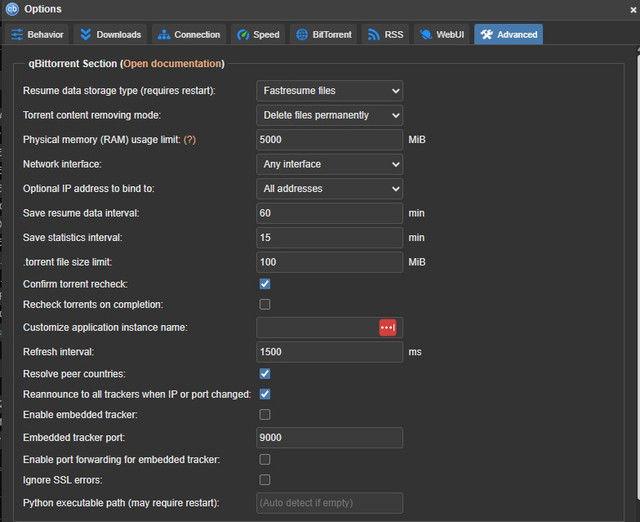The height and width of the screenshot is (522, 640).
Task: Click the Behavior tab sliders icon
Action: click(17, 35)
